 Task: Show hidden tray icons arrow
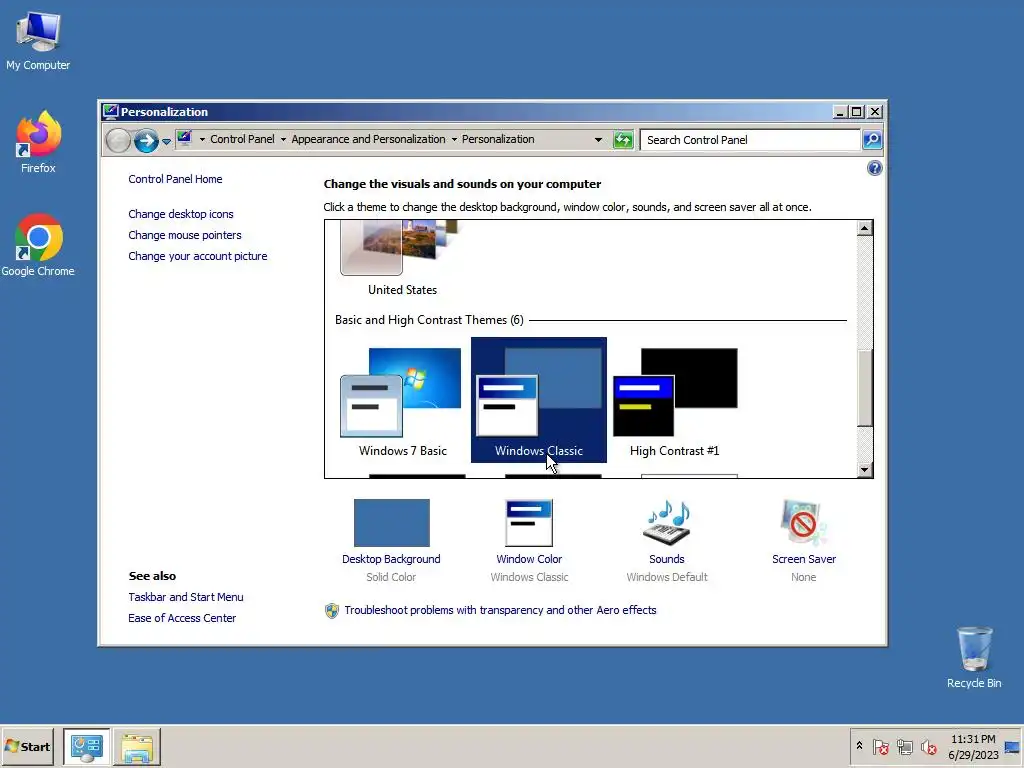coord(859,746)
